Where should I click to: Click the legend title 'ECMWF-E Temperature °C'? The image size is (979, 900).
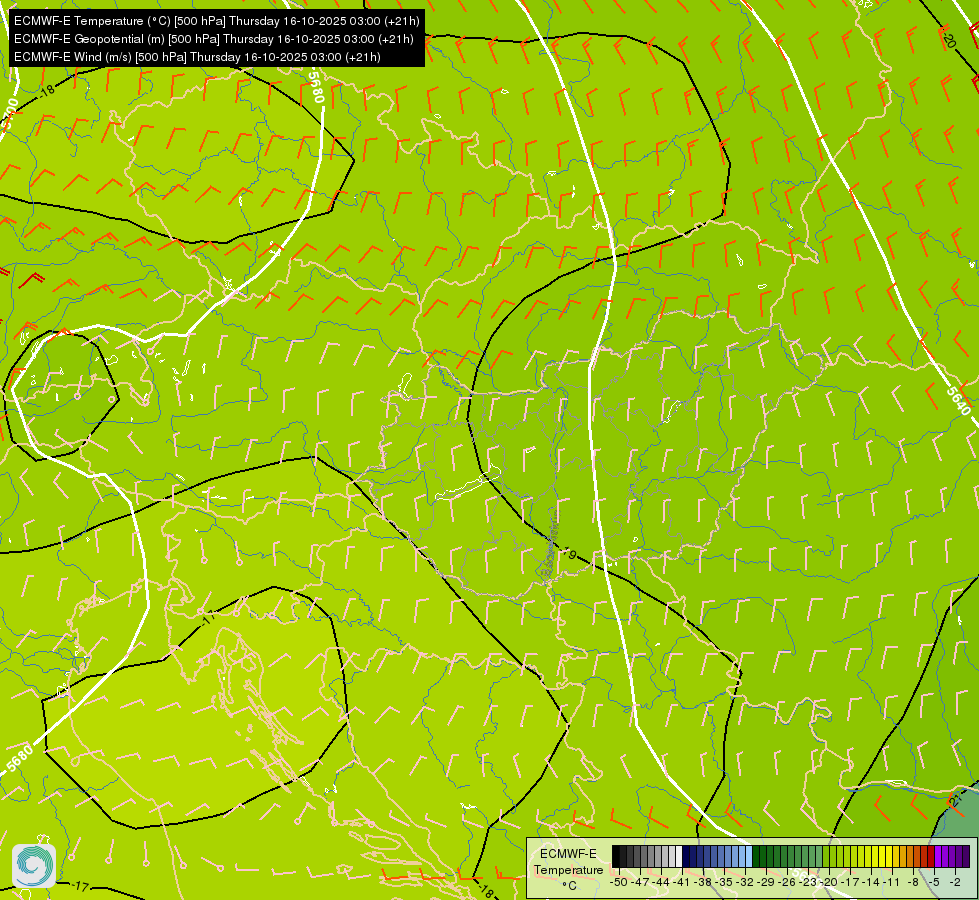click(569, 869)
